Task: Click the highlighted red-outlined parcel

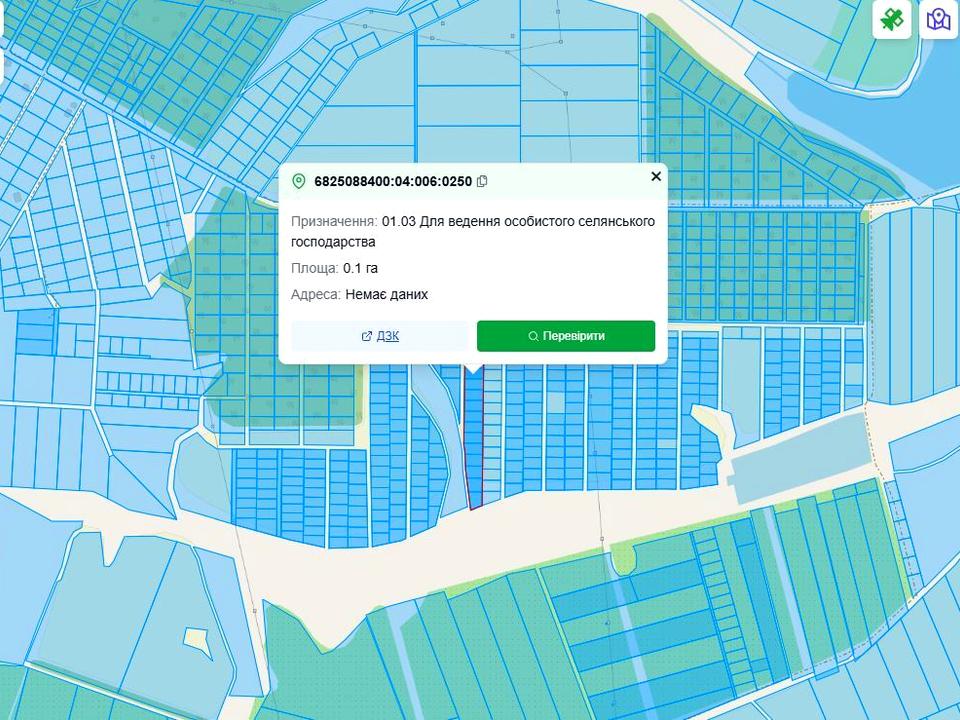Action: [473, 438]
